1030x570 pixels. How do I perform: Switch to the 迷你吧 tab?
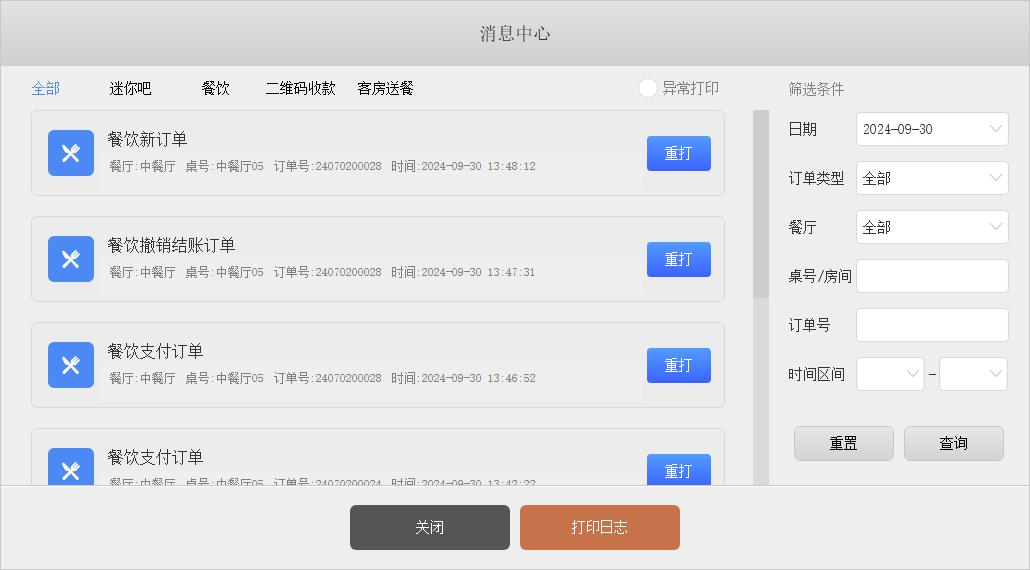click(130, 88)
